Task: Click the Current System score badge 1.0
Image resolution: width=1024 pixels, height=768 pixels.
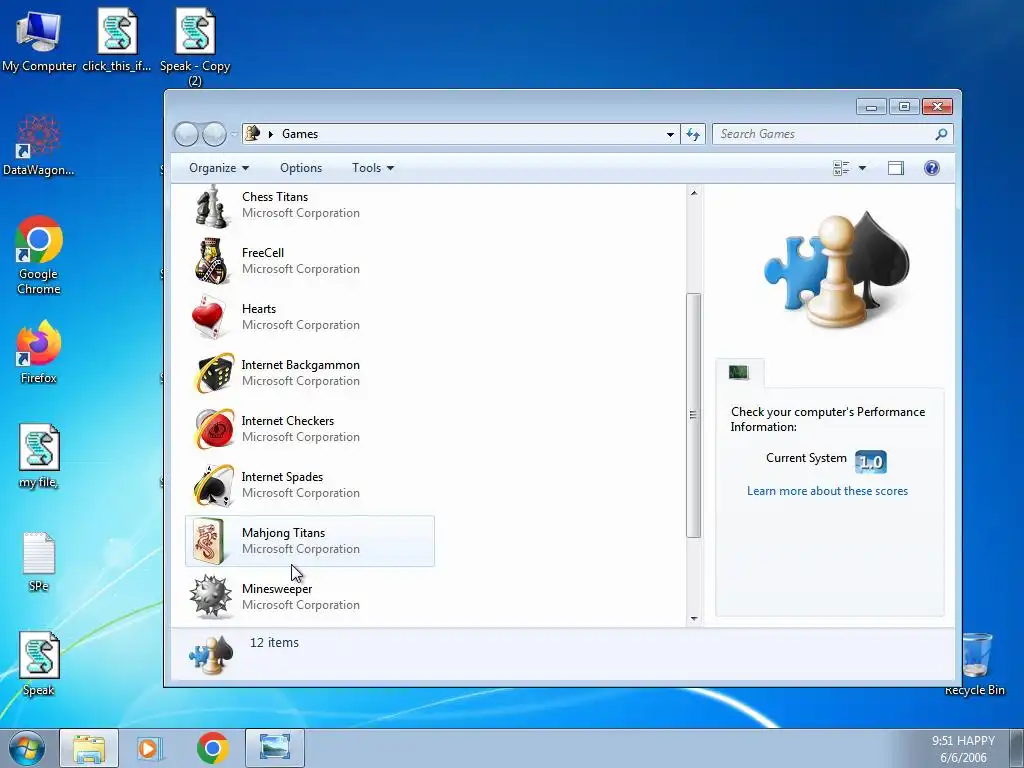Action: [x=871, y=462]
